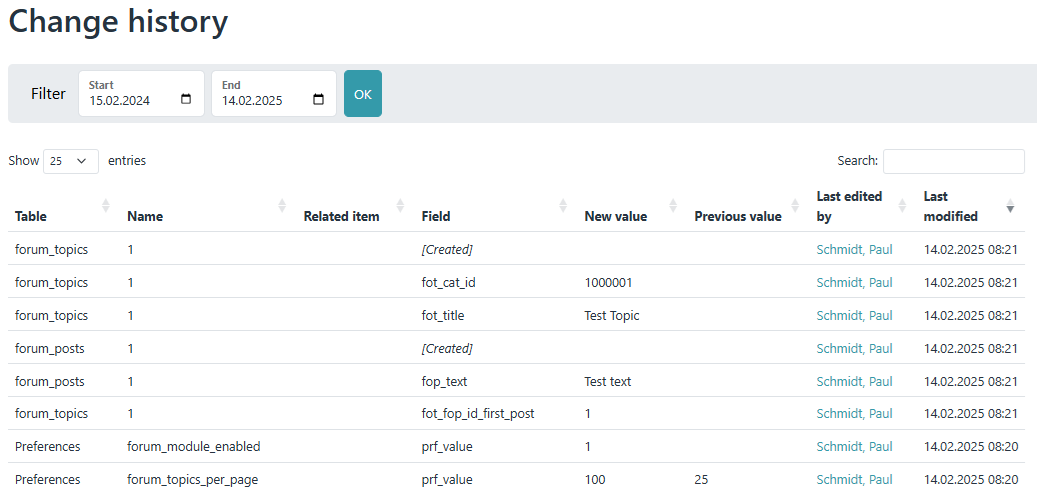Sort by Field column sort arrows
Viewport: 1037px width, 493px height.
(563, 206)
